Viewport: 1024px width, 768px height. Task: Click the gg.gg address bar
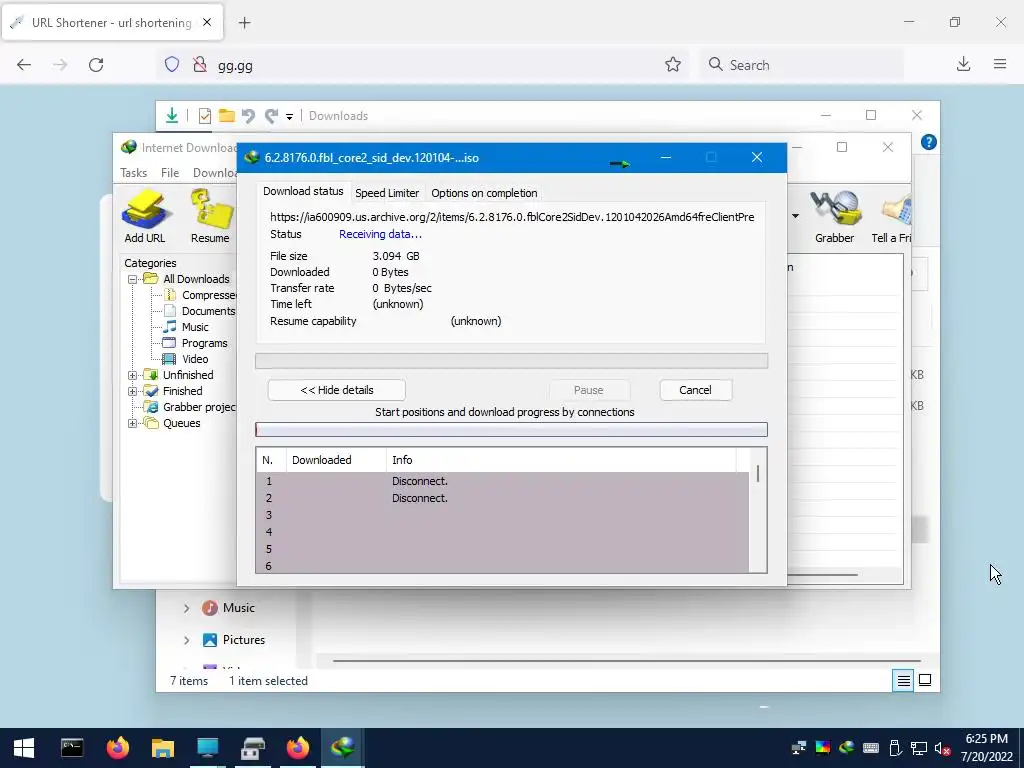[422, 65]
